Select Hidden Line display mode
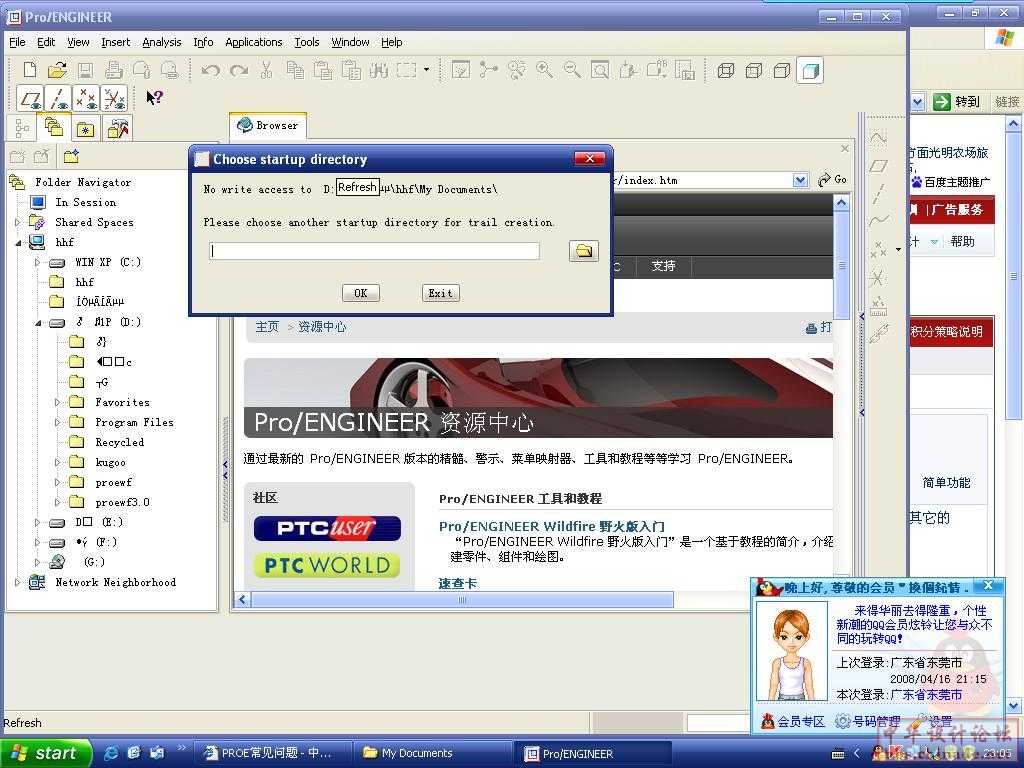The width and height of the screenshot is (1024, 768). (754, 71)
